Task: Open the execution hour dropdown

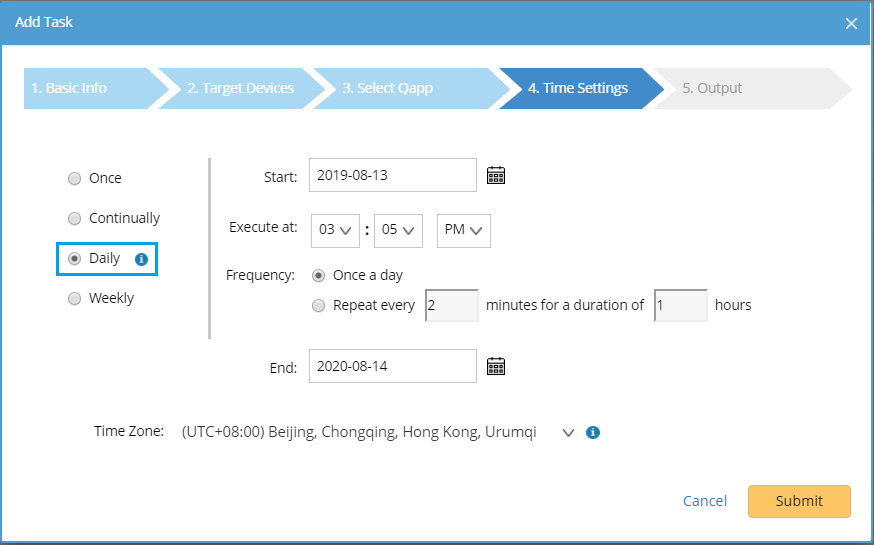Action: click(x=336, y=230)
